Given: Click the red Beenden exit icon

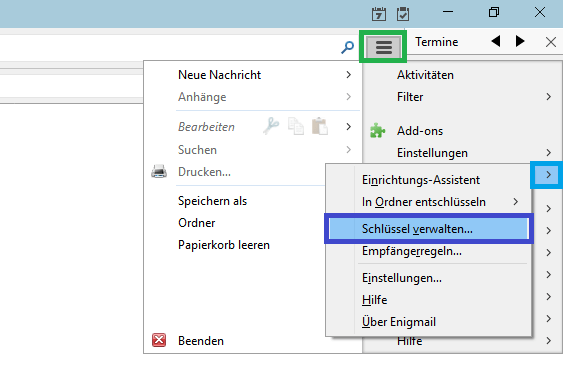Looking at the screenshot, I should (x=159, y=340).
